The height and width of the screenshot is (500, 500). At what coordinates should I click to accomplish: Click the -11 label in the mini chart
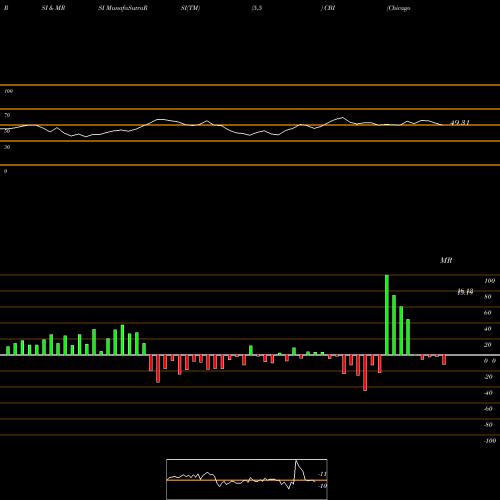(322, 474)
